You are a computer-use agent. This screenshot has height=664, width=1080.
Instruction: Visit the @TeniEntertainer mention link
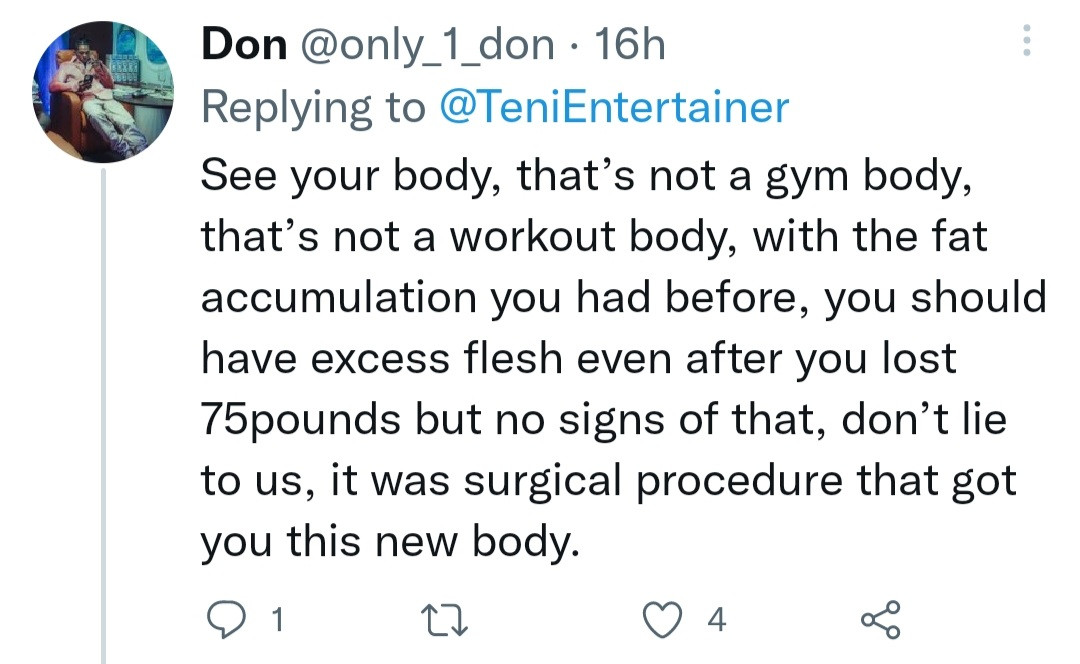[x=614, y=107]
